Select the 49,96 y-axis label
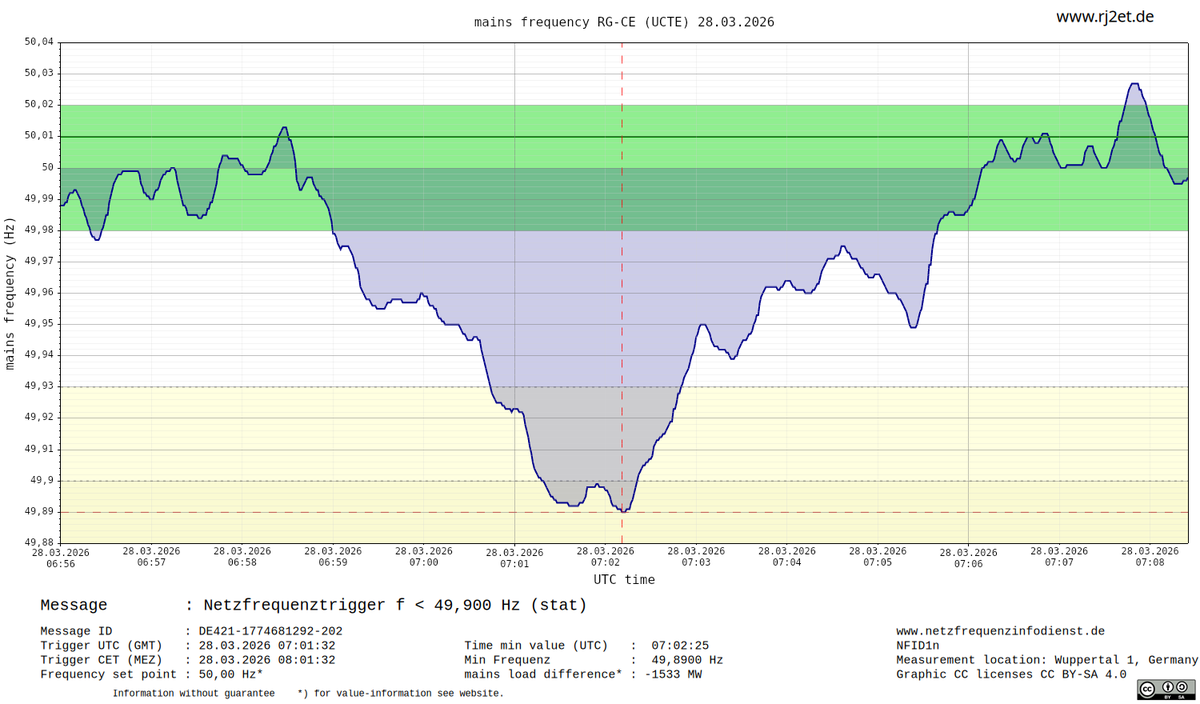Image resolution: width=1200 pixels, height=704 pixels. (x=38, y=292)
